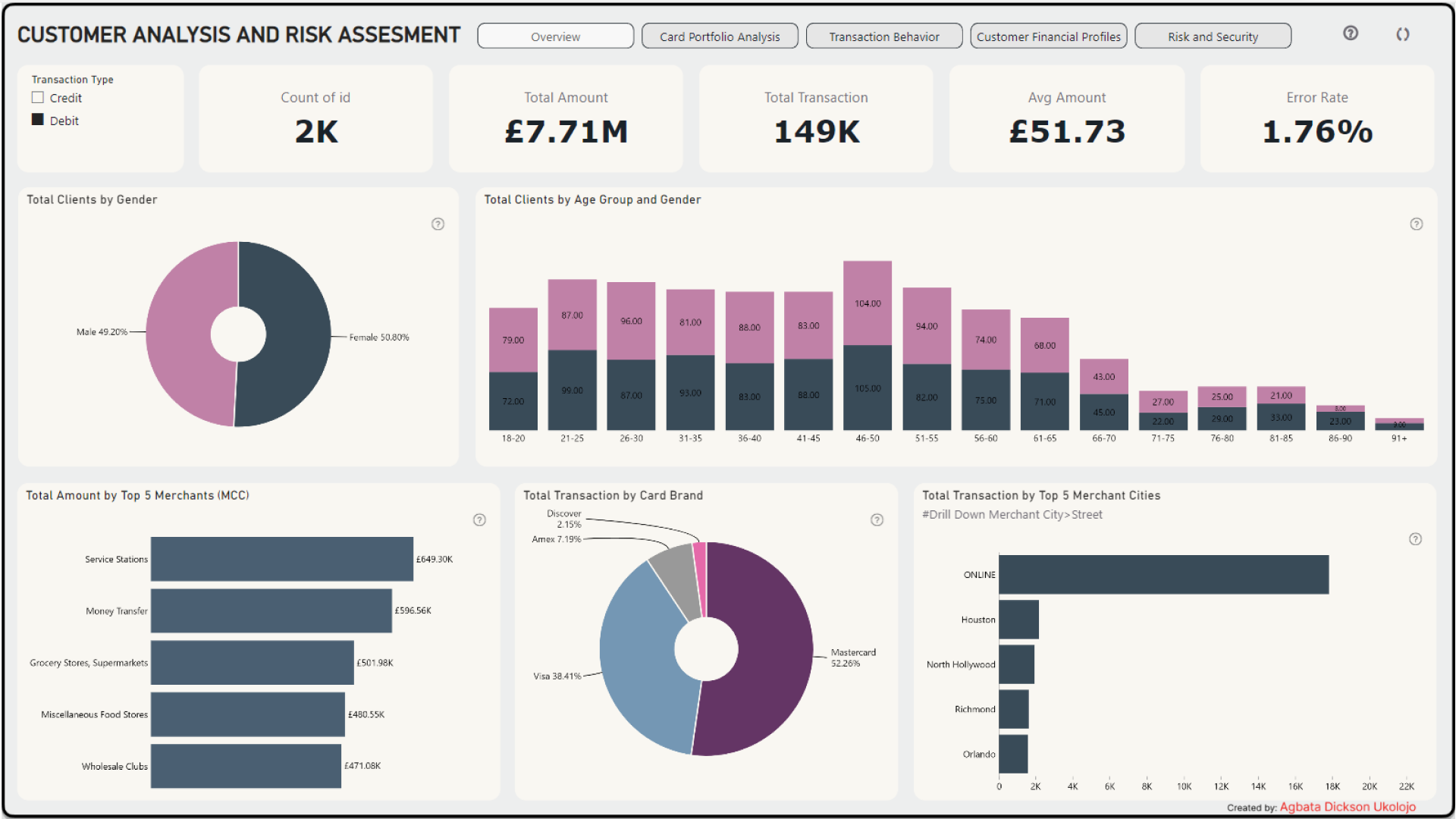Open the dashboard help question-mark icon in header

[1351, 33]
